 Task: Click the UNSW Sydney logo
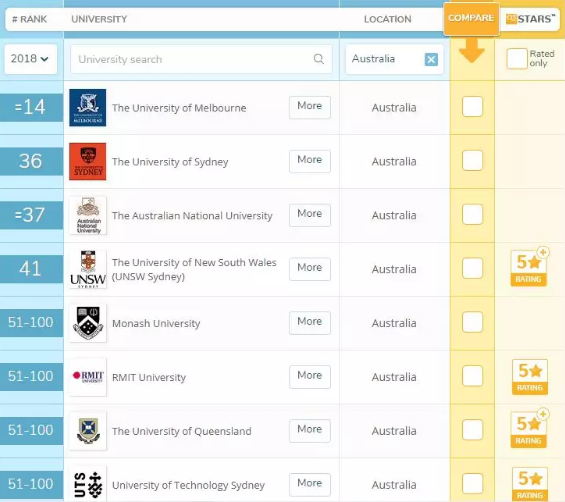88,269
